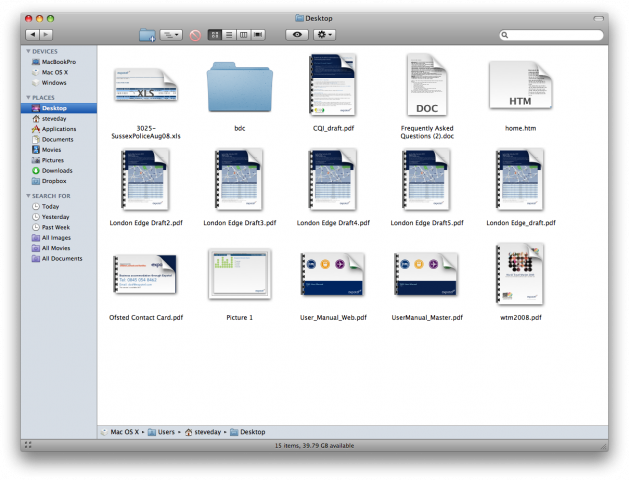
Task: Select the Ofsted Contact Card.pdf icon
Action: (145, 274)
